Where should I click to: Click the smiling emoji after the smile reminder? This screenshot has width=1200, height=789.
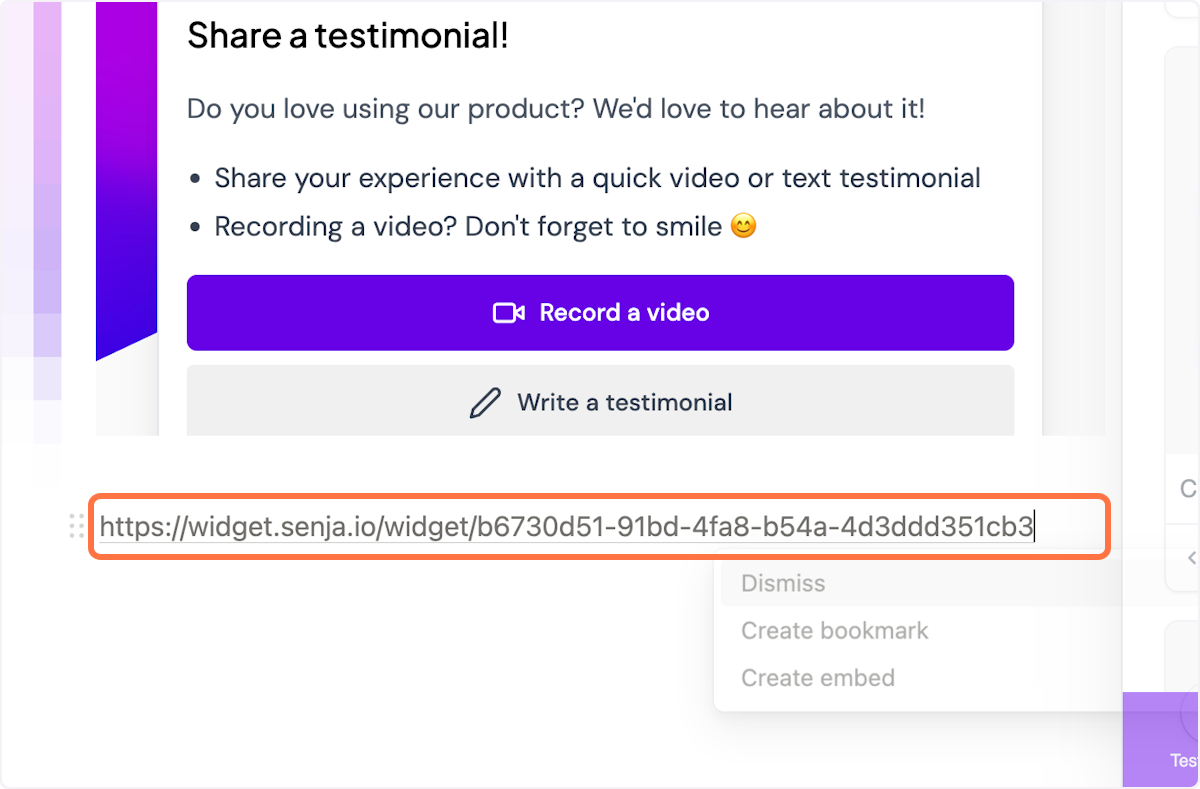point(744,226)
